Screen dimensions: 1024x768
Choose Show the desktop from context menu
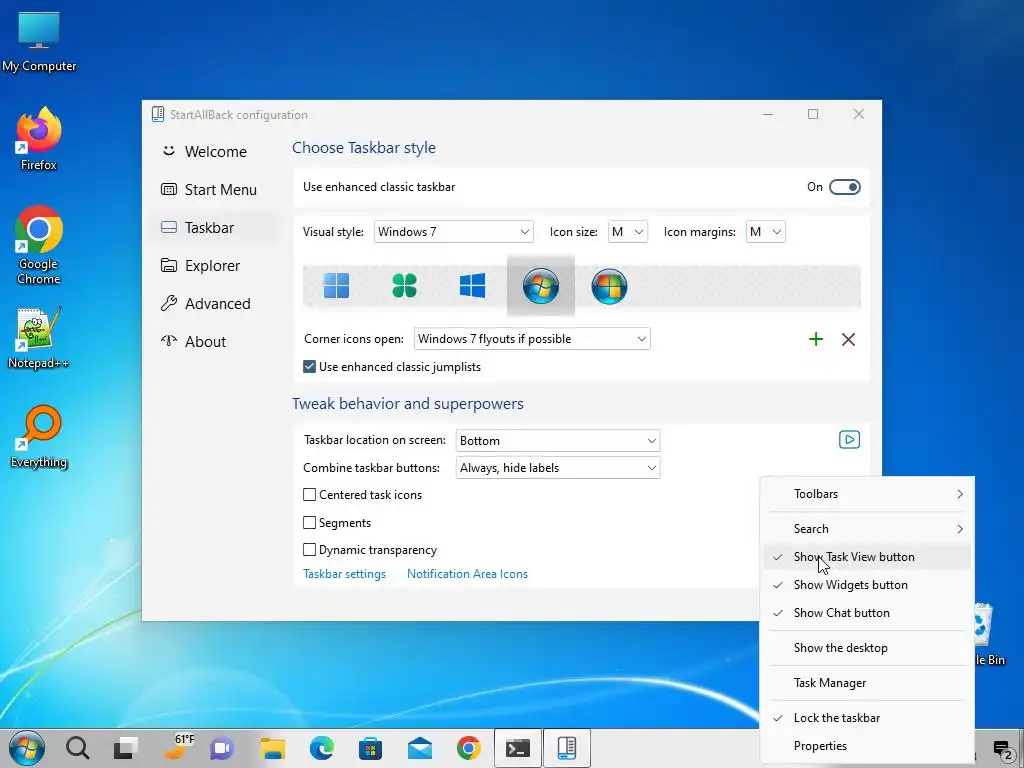click(867, 648)
